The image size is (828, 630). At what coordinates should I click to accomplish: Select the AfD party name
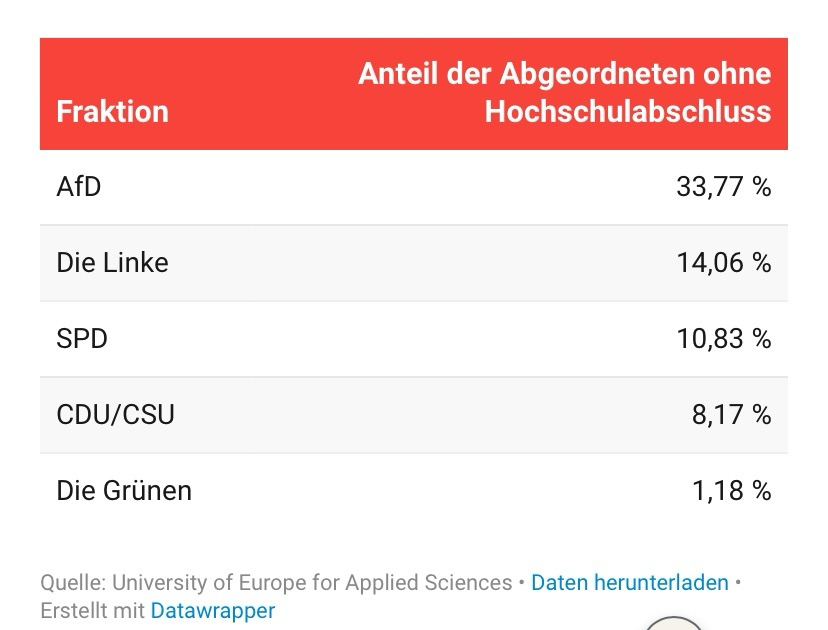click(x=79, y=187)
